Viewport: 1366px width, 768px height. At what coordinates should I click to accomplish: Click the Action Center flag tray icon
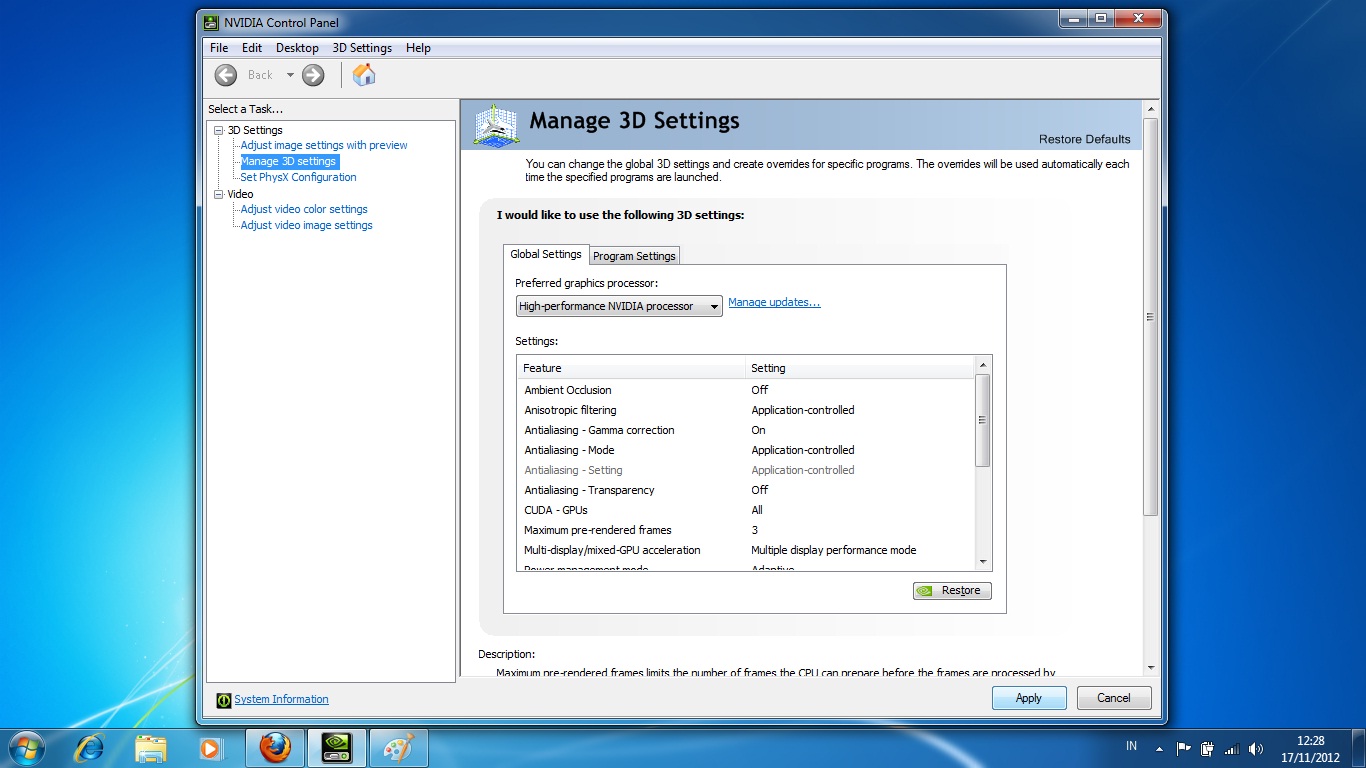1184,748
